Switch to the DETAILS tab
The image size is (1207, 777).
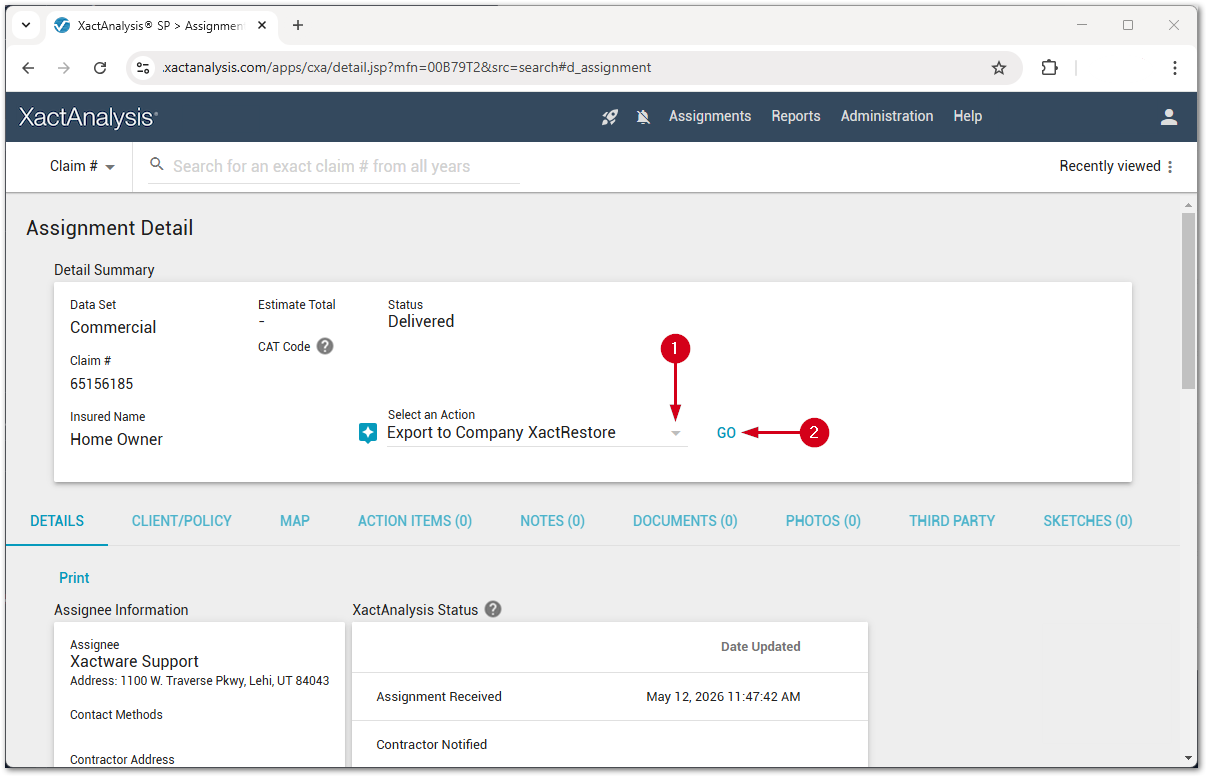coord(57,521)
